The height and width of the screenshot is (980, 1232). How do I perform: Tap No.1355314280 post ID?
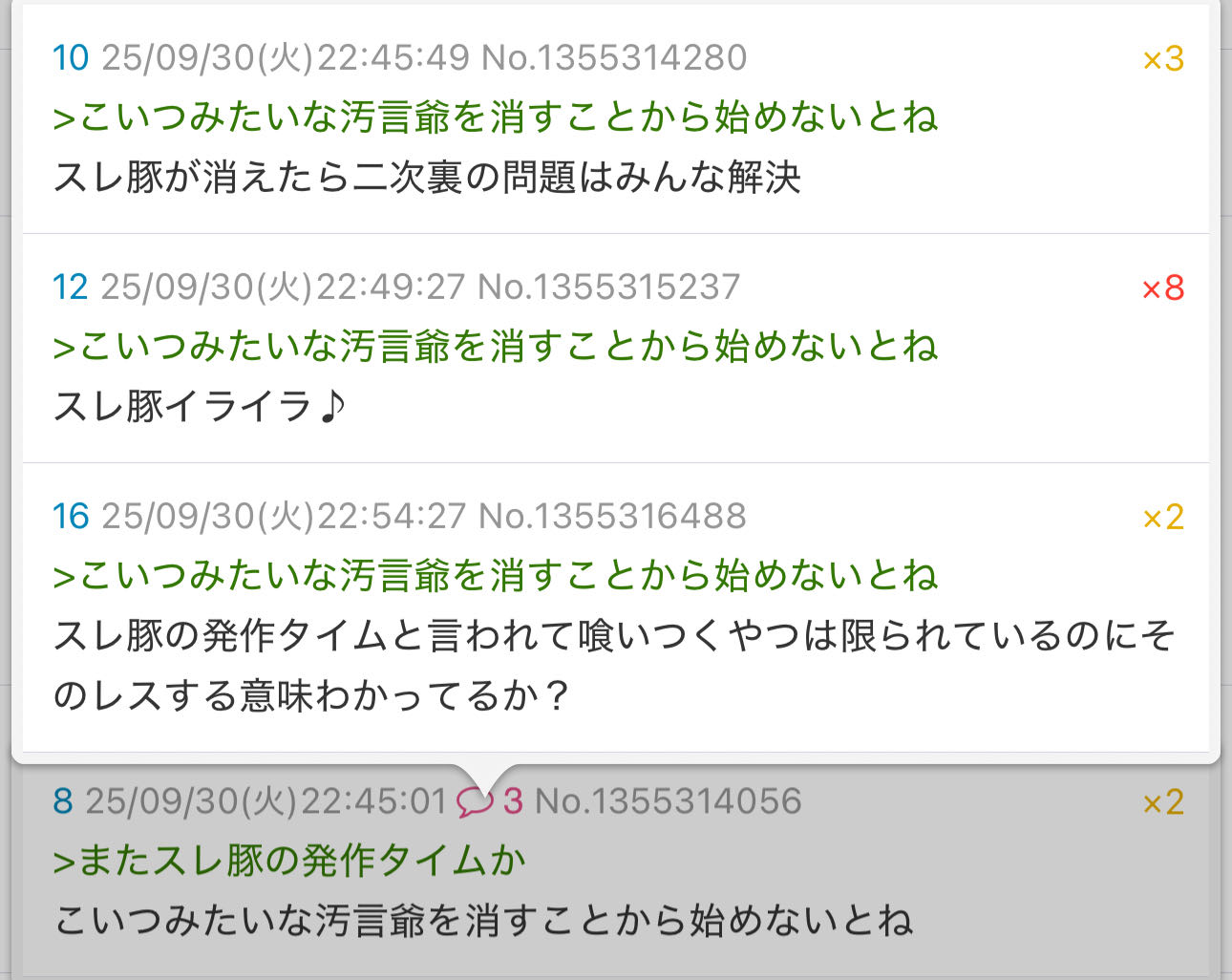coord(614,57)
